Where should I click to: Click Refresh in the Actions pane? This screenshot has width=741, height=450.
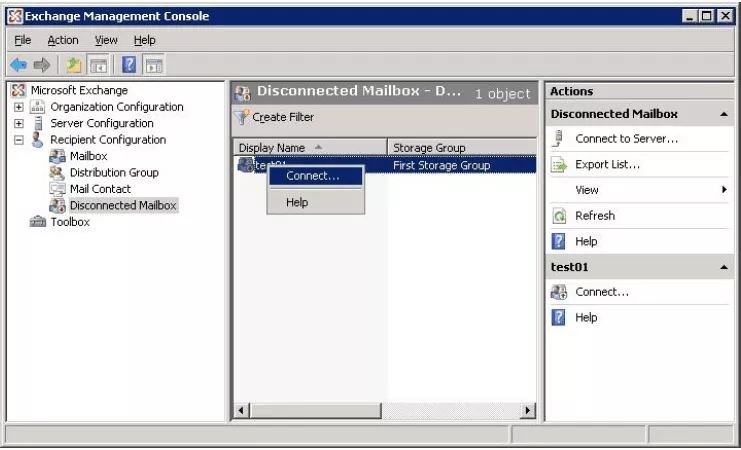tap(595, 216)
